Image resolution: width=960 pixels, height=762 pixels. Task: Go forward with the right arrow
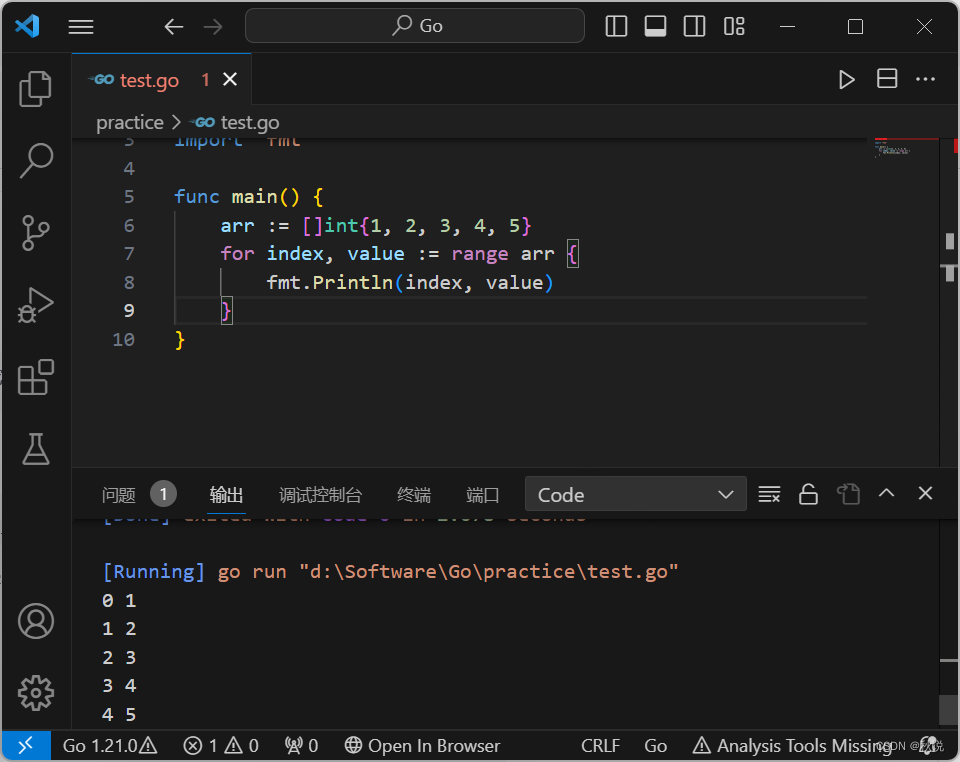(213, 27)
